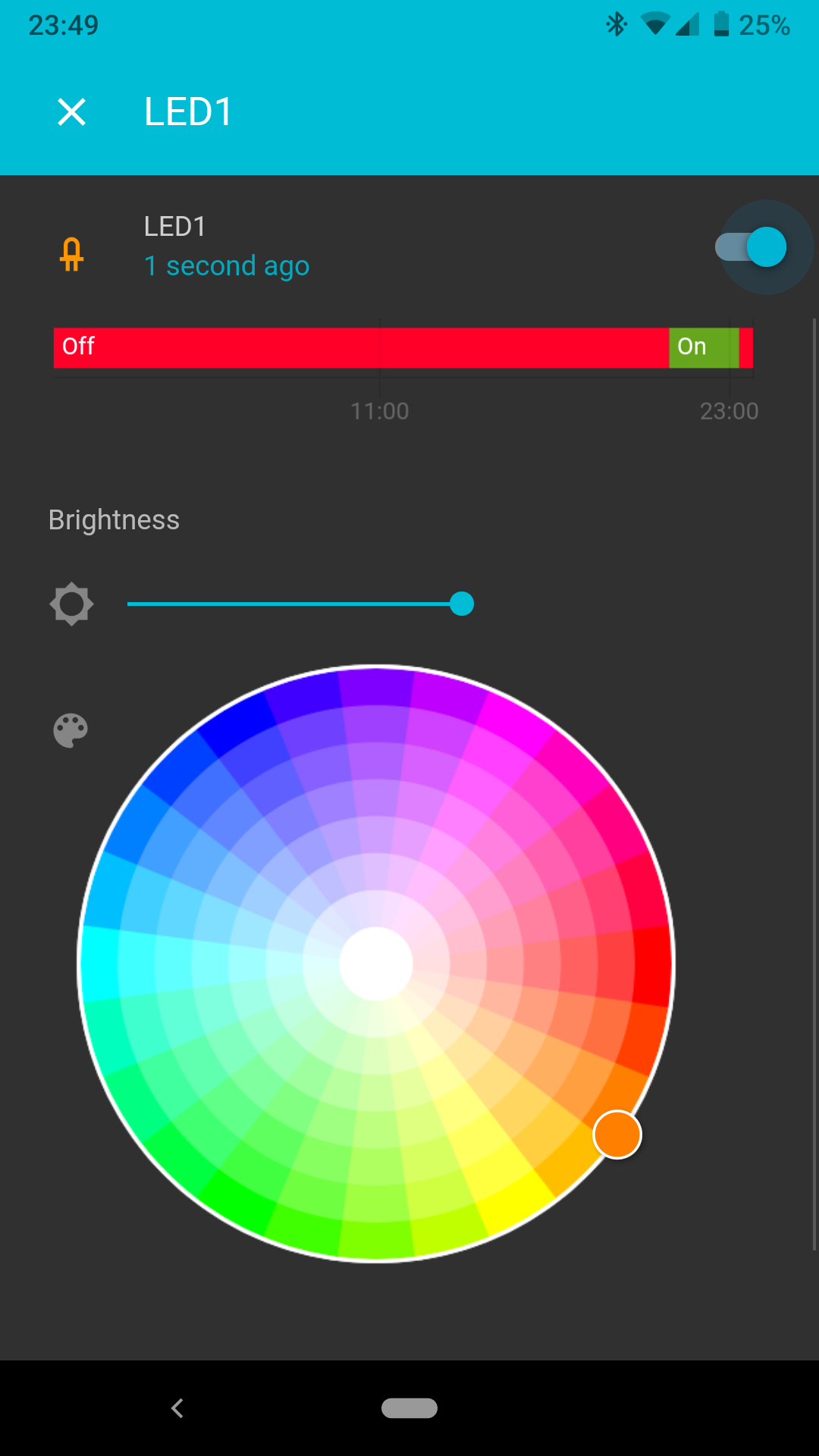
Task: Choose pure red on the color wheel edge
Action: pos(653,964)
